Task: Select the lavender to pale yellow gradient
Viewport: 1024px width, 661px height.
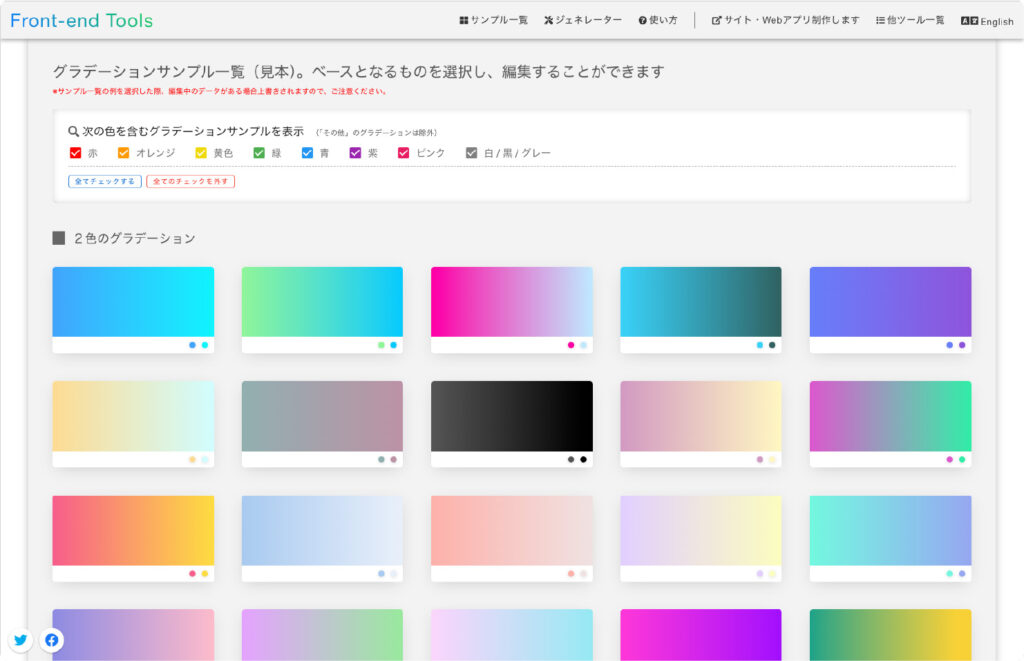Action: coord(701,538)
